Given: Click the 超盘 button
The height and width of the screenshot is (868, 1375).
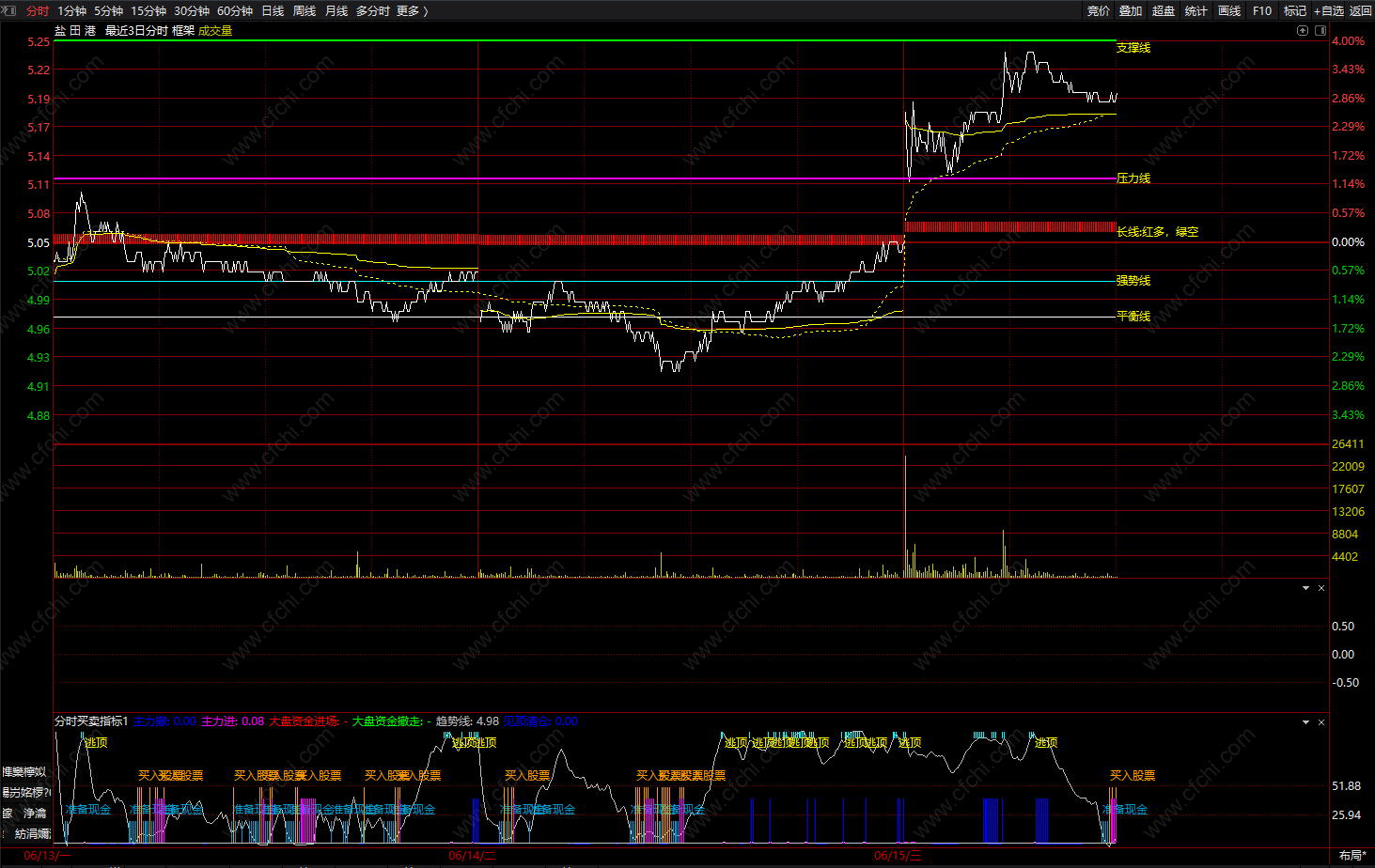Looking at the screenshot, I should pos(1164,11).
